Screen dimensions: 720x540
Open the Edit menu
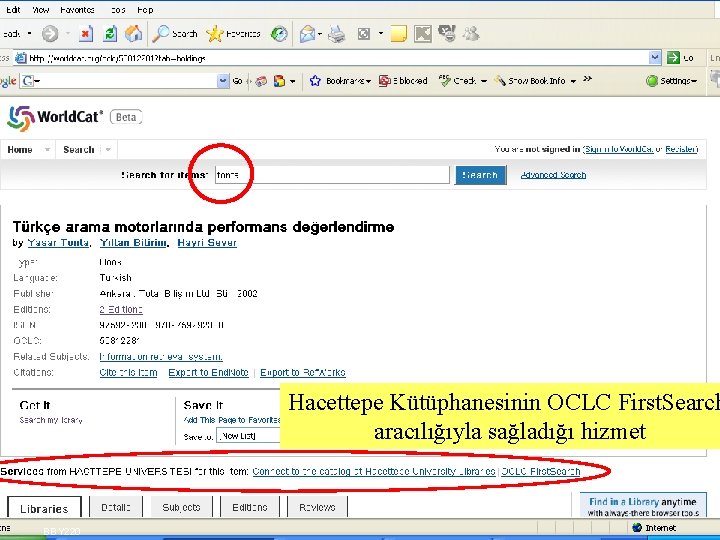click(13, 10)
